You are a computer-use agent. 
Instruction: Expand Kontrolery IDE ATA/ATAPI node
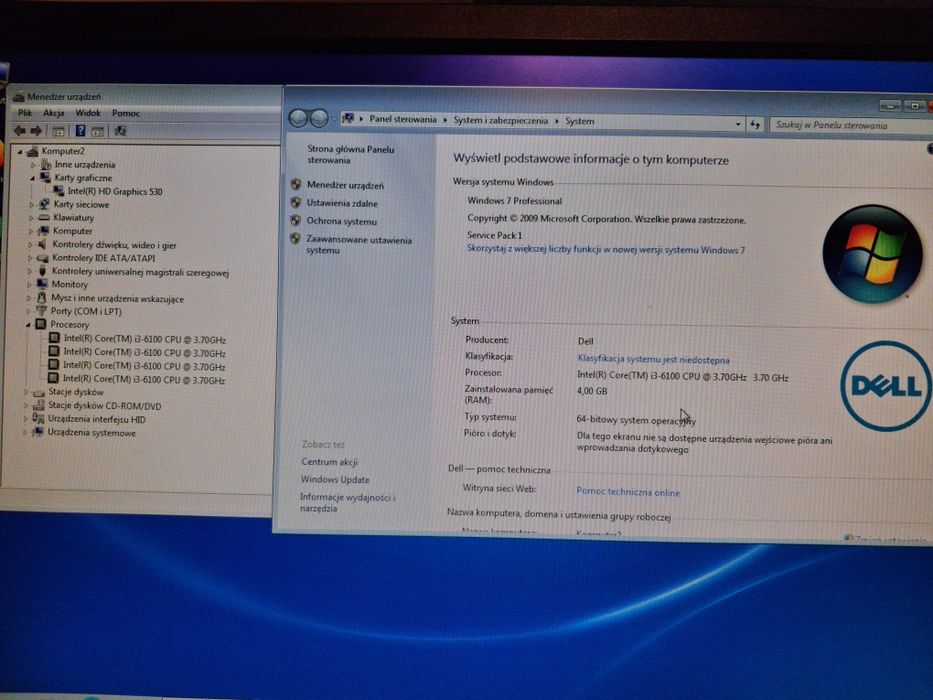30,258
